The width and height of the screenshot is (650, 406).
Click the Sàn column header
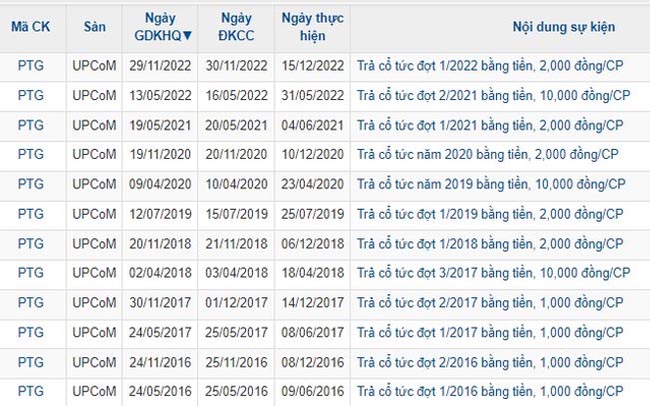pos(94,28)
